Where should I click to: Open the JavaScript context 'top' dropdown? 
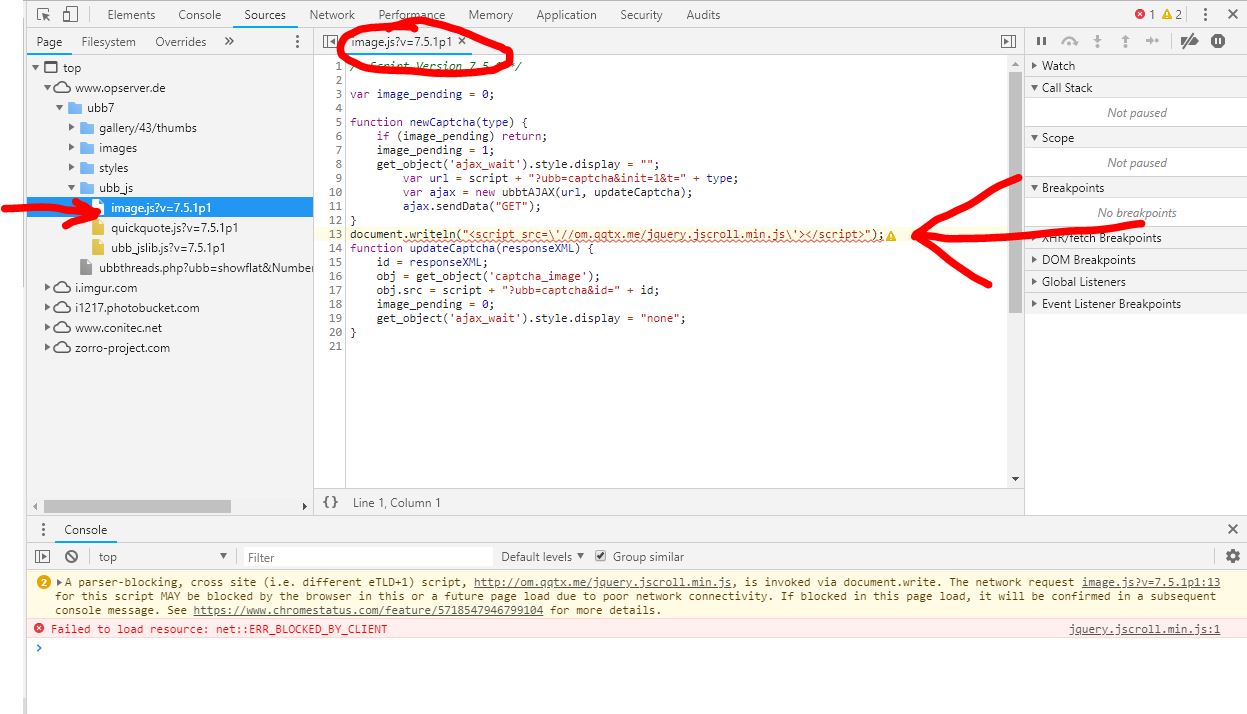163,556
